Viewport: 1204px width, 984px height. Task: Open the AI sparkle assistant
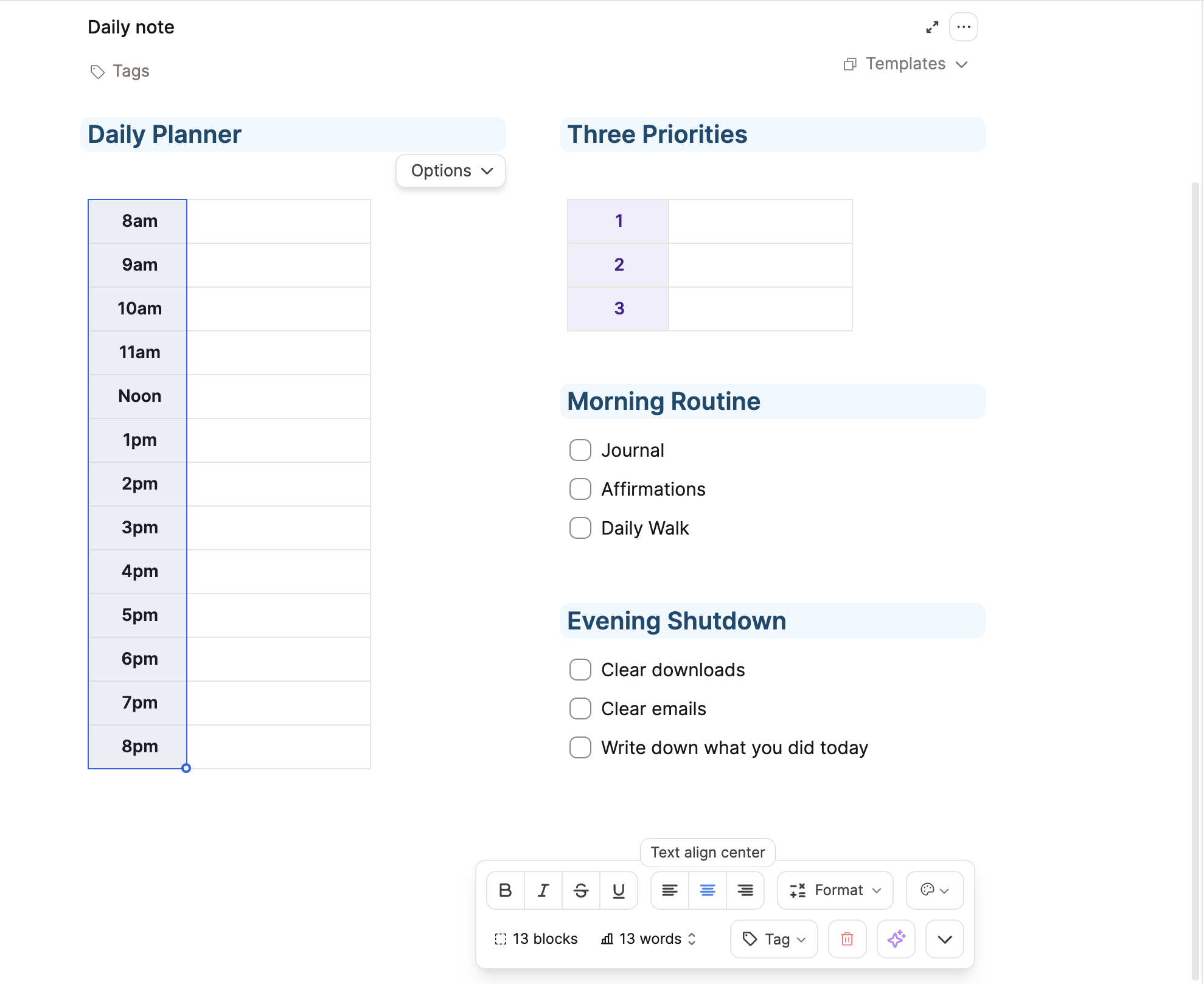tap(896, 939)
